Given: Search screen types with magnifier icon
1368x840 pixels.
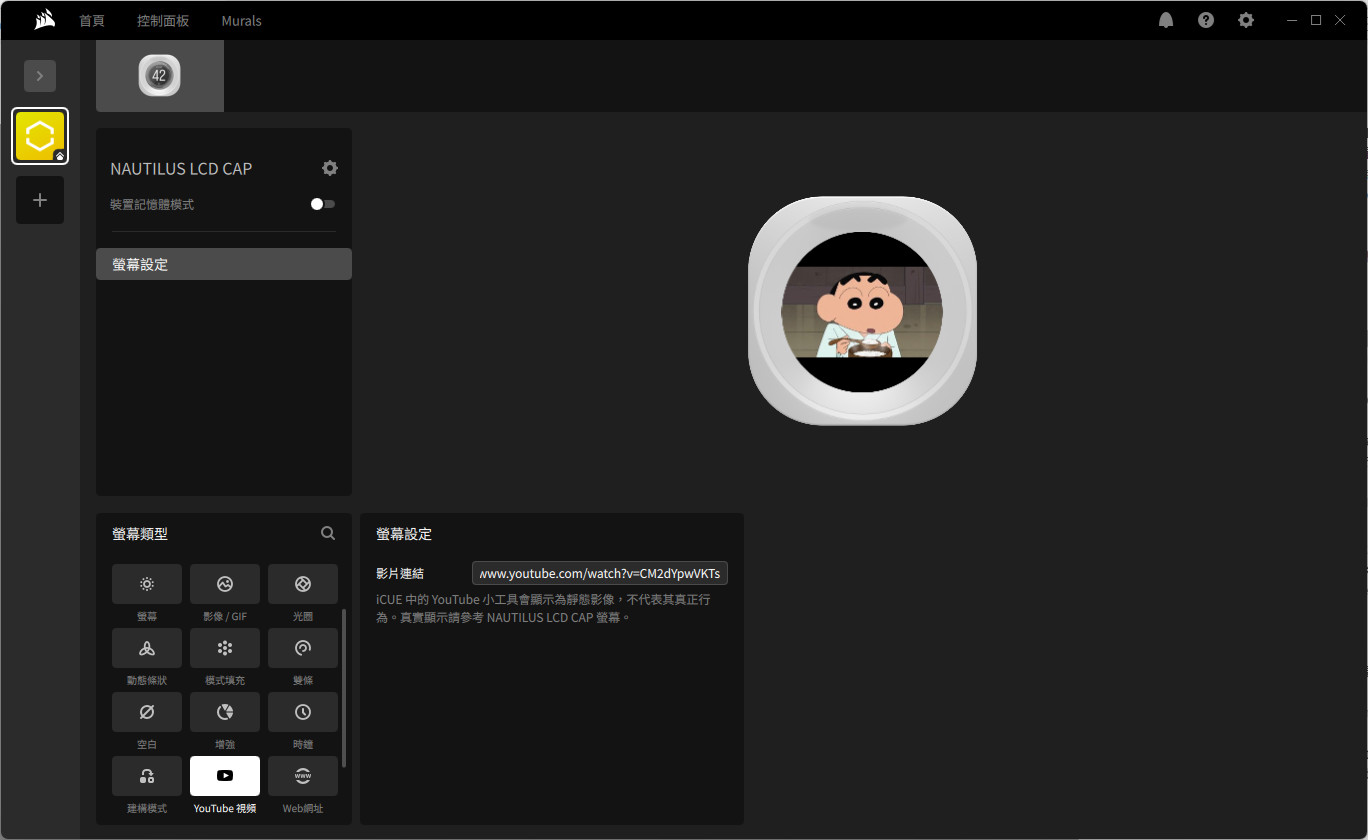Looking at the screenshot, I should pyautogui.click(x=328, y=533).
